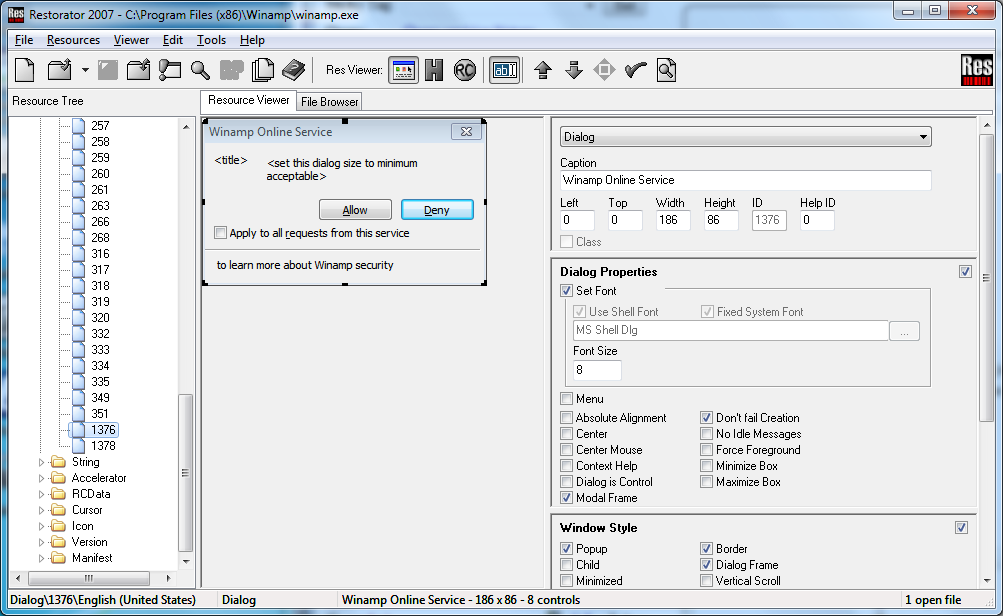
Task: Click the Deny button in the preview
Action: point(437,210)
